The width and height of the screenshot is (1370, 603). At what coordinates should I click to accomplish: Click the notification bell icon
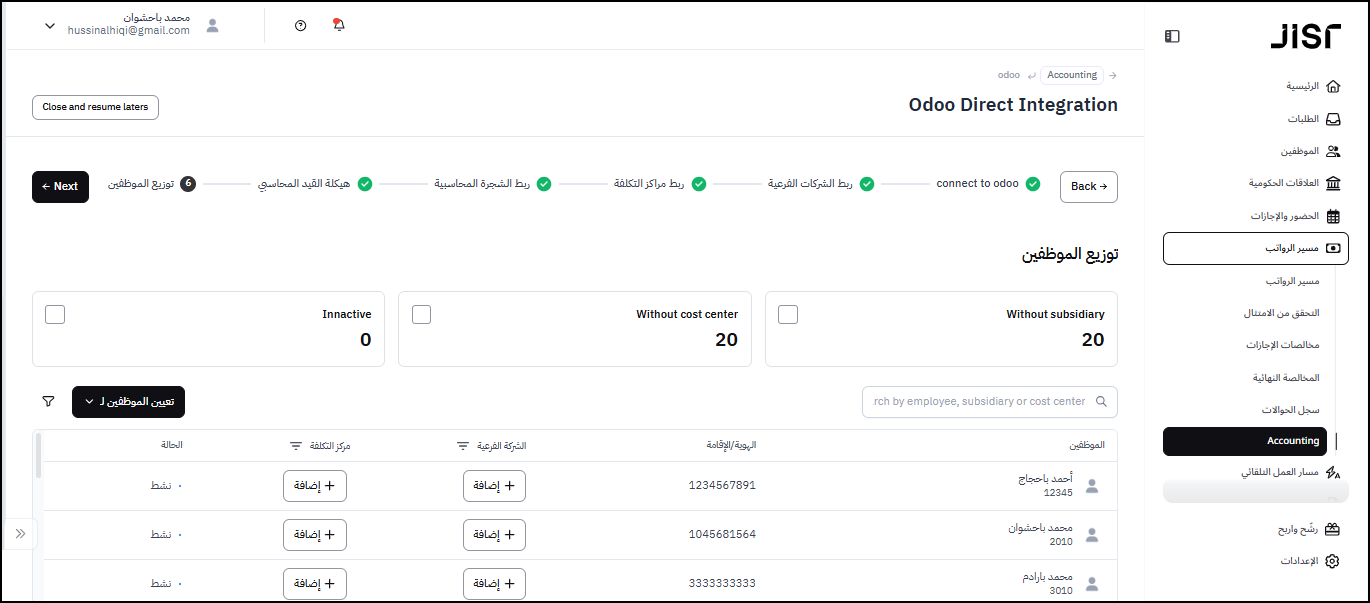click(x=338, y=25)
